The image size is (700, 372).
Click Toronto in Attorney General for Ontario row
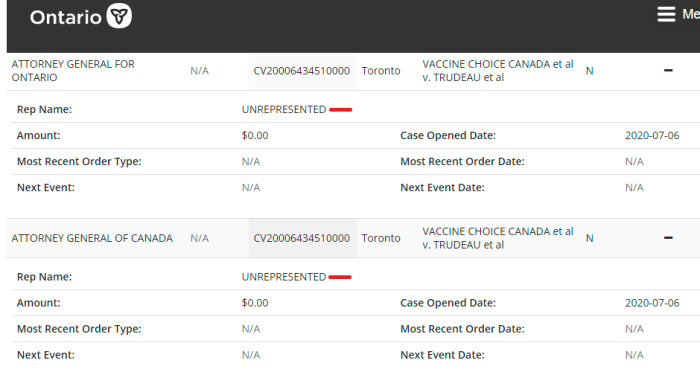click(x=381, y=71)
